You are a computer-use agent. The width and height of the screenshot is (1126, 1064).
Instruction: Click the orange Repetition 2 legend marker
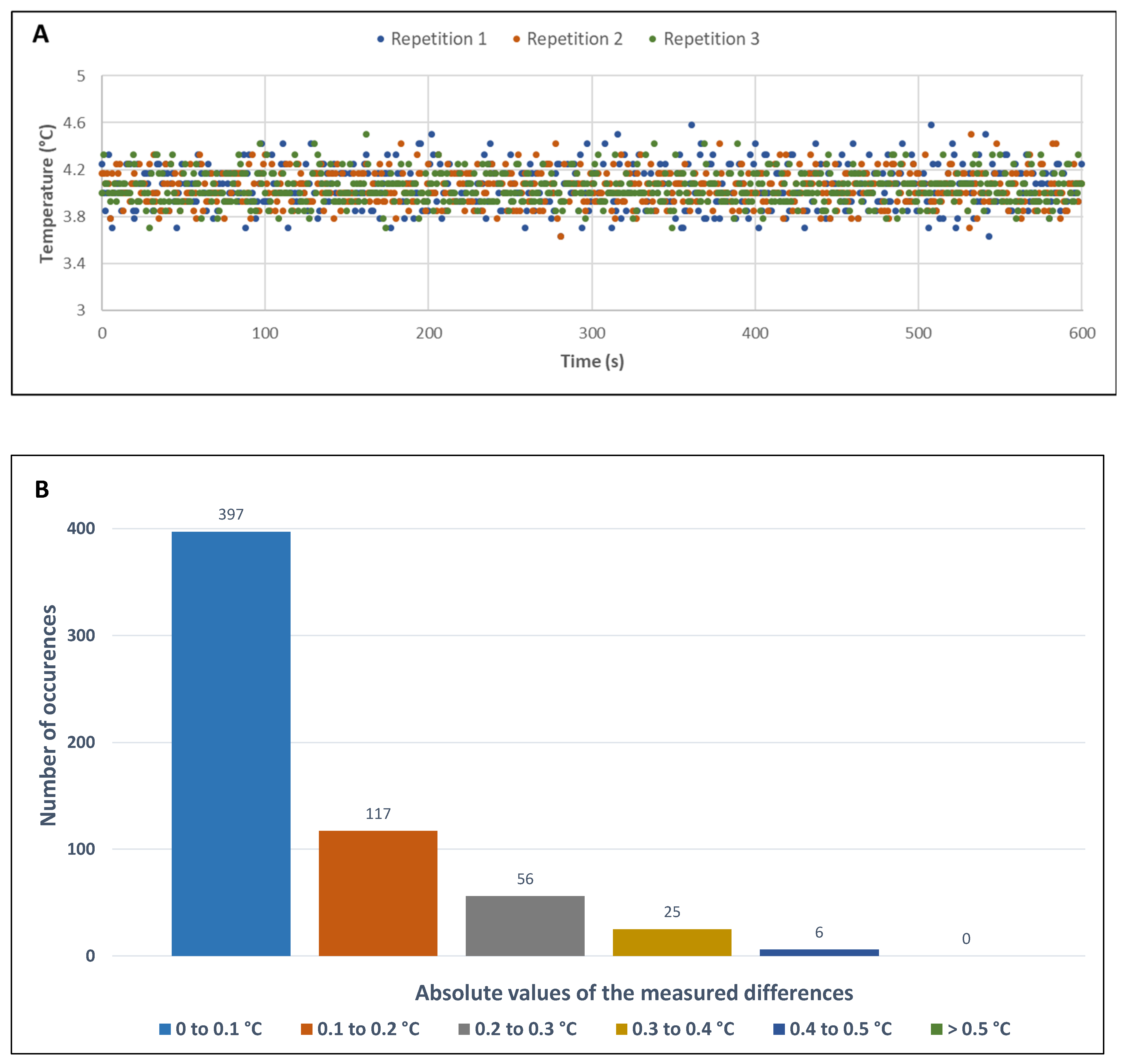click(517, 39)
